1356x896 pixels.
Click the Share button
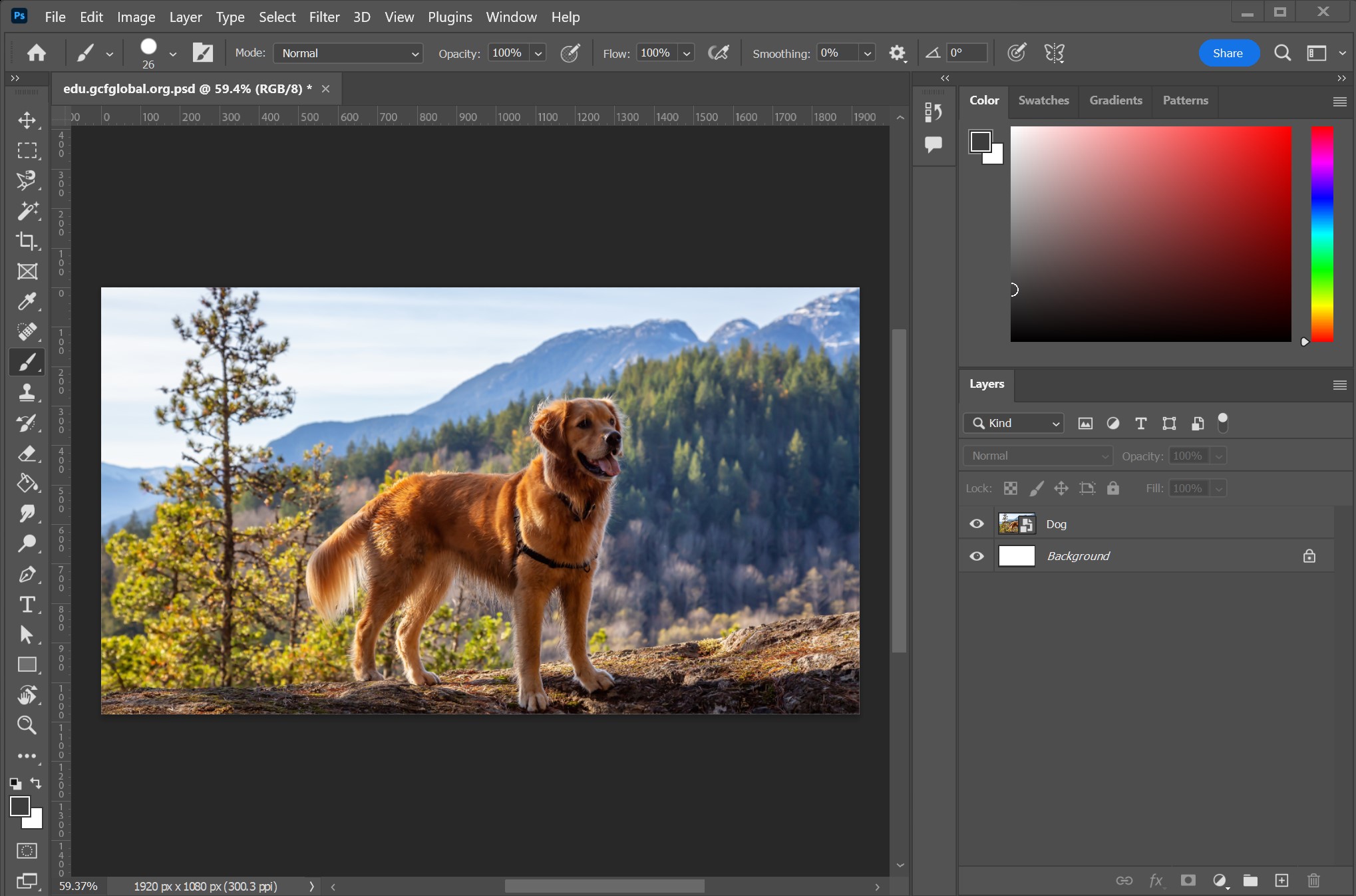pyautogui.click(x=1227, y=53)
